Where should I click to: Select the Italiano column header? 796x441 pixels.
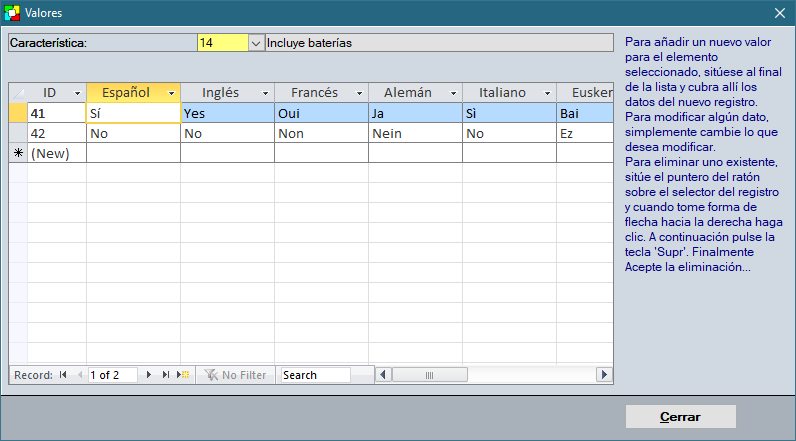501,93
